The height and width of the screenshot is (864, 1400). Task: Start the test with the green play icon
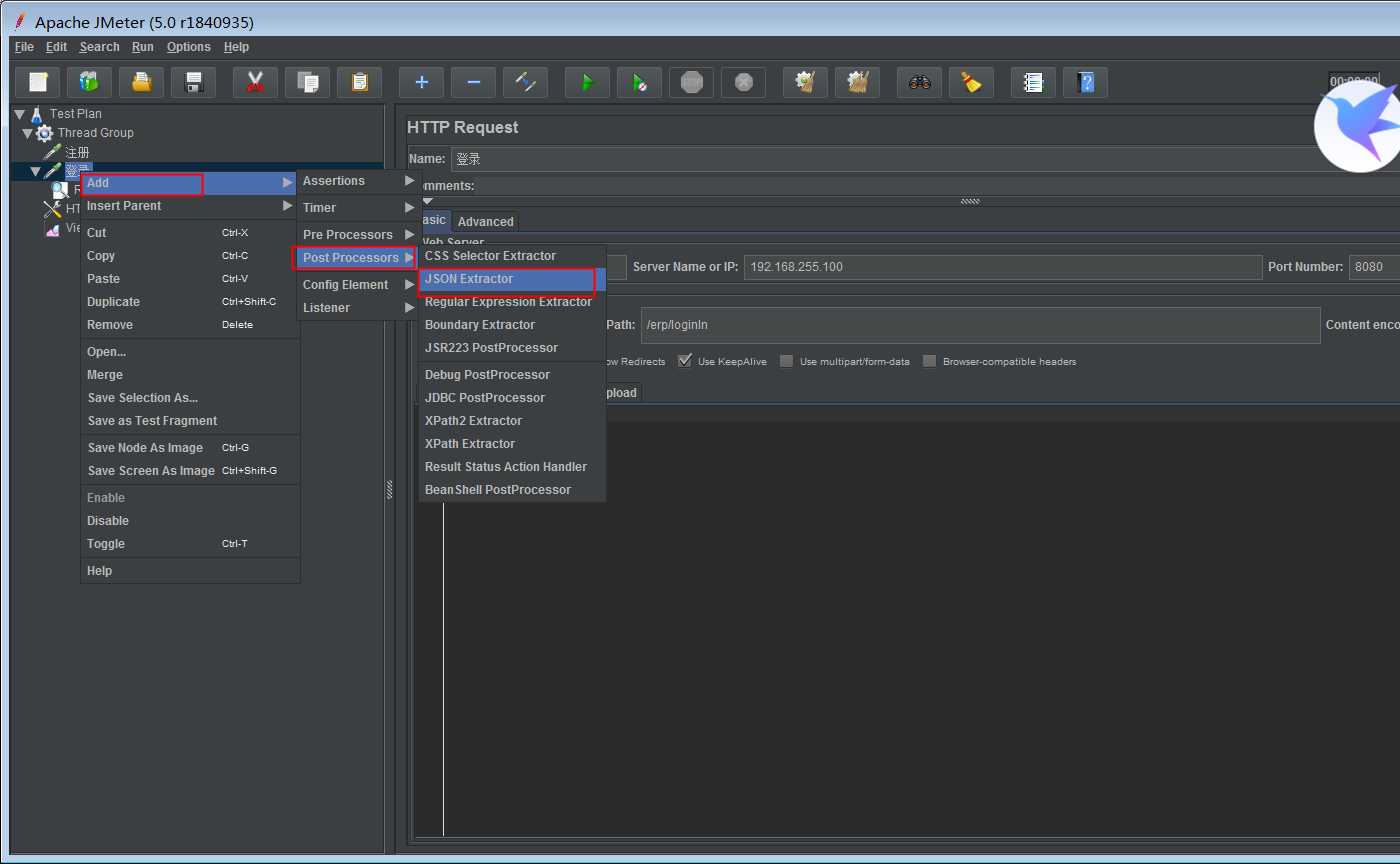point(587,82)
